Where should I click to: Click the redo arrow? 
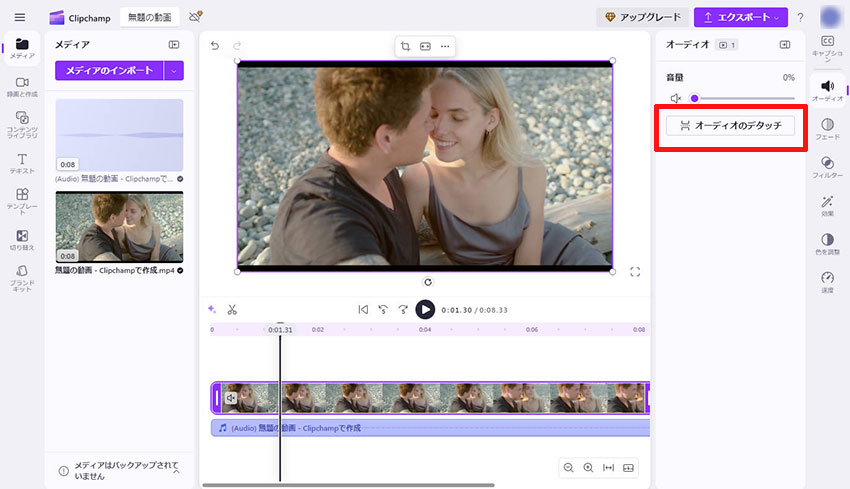click(x=237, y=46)
